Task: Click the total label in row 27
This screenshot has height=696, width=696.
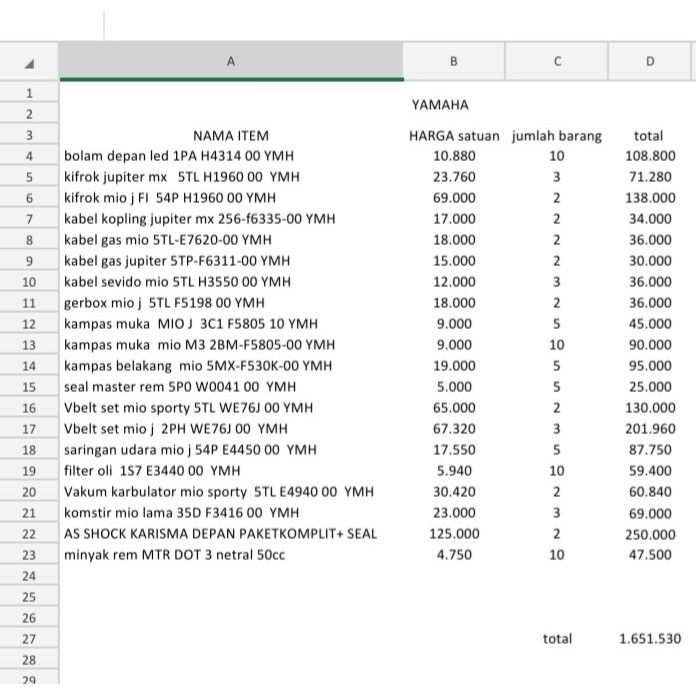Action: 557,639
